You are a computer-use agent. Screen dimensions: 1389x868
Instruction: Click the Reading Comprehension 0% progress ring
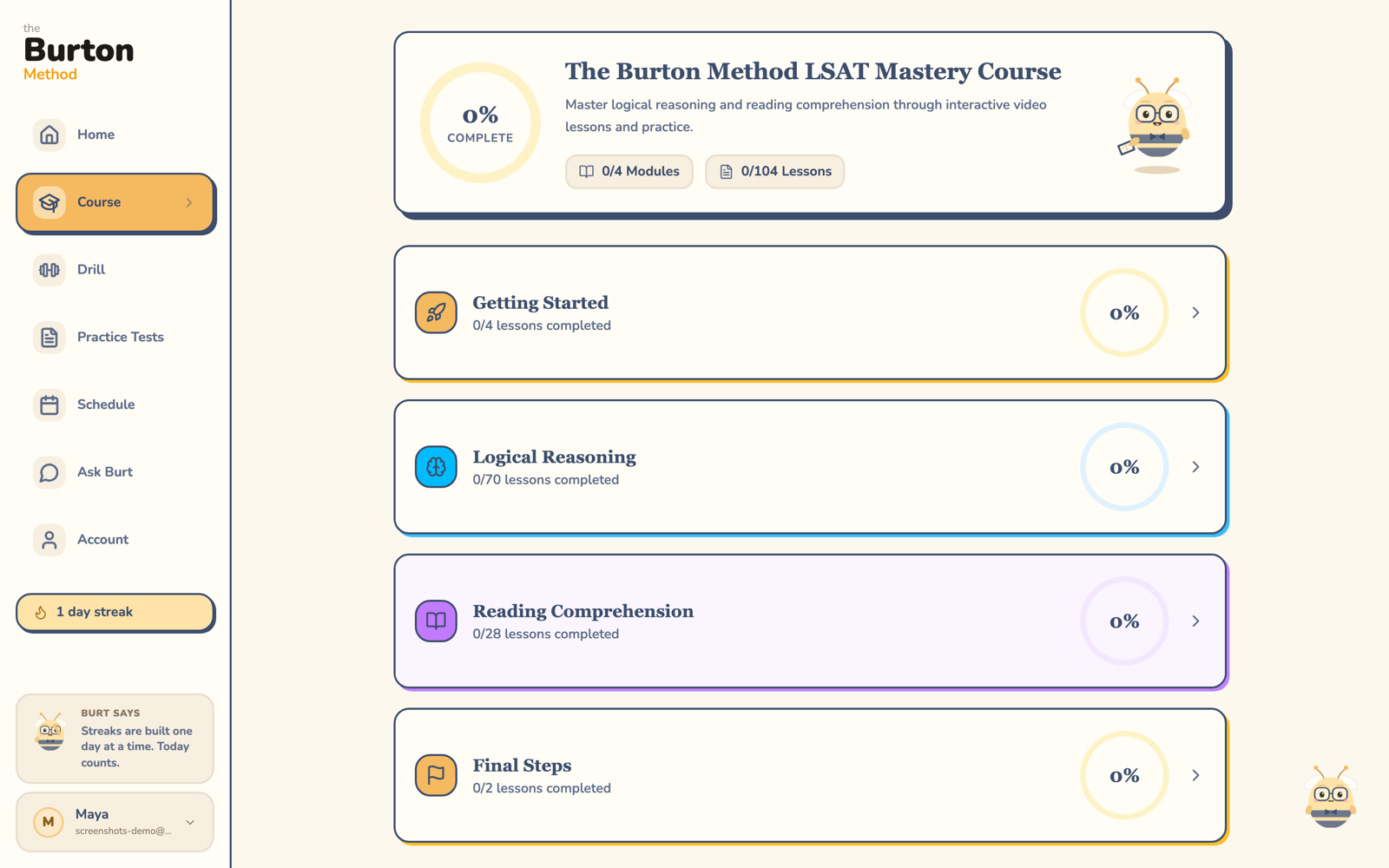(x=1124, y=621)
